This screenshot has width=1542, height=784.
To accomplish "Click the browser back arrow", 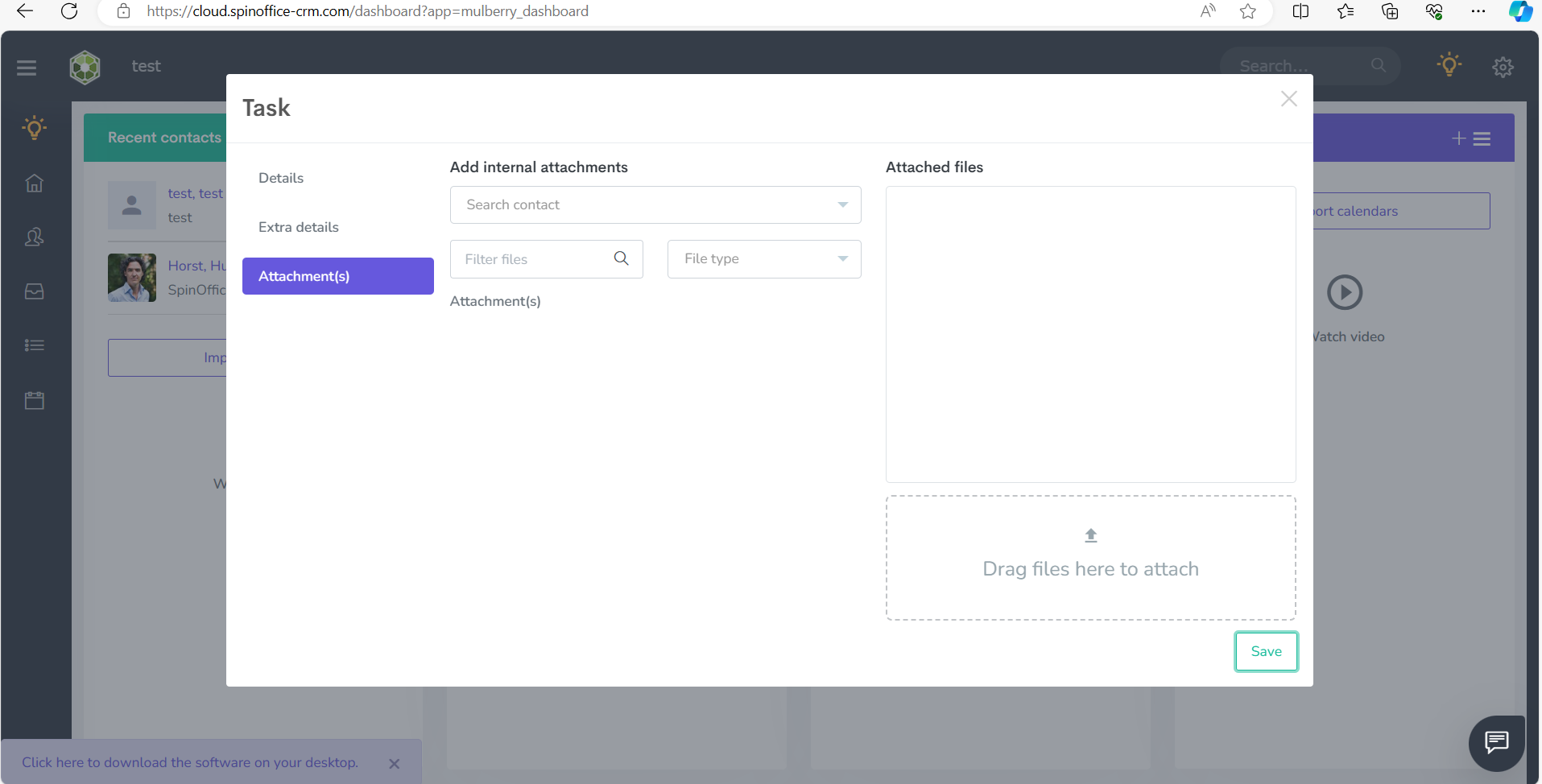I will pos(25,11).
